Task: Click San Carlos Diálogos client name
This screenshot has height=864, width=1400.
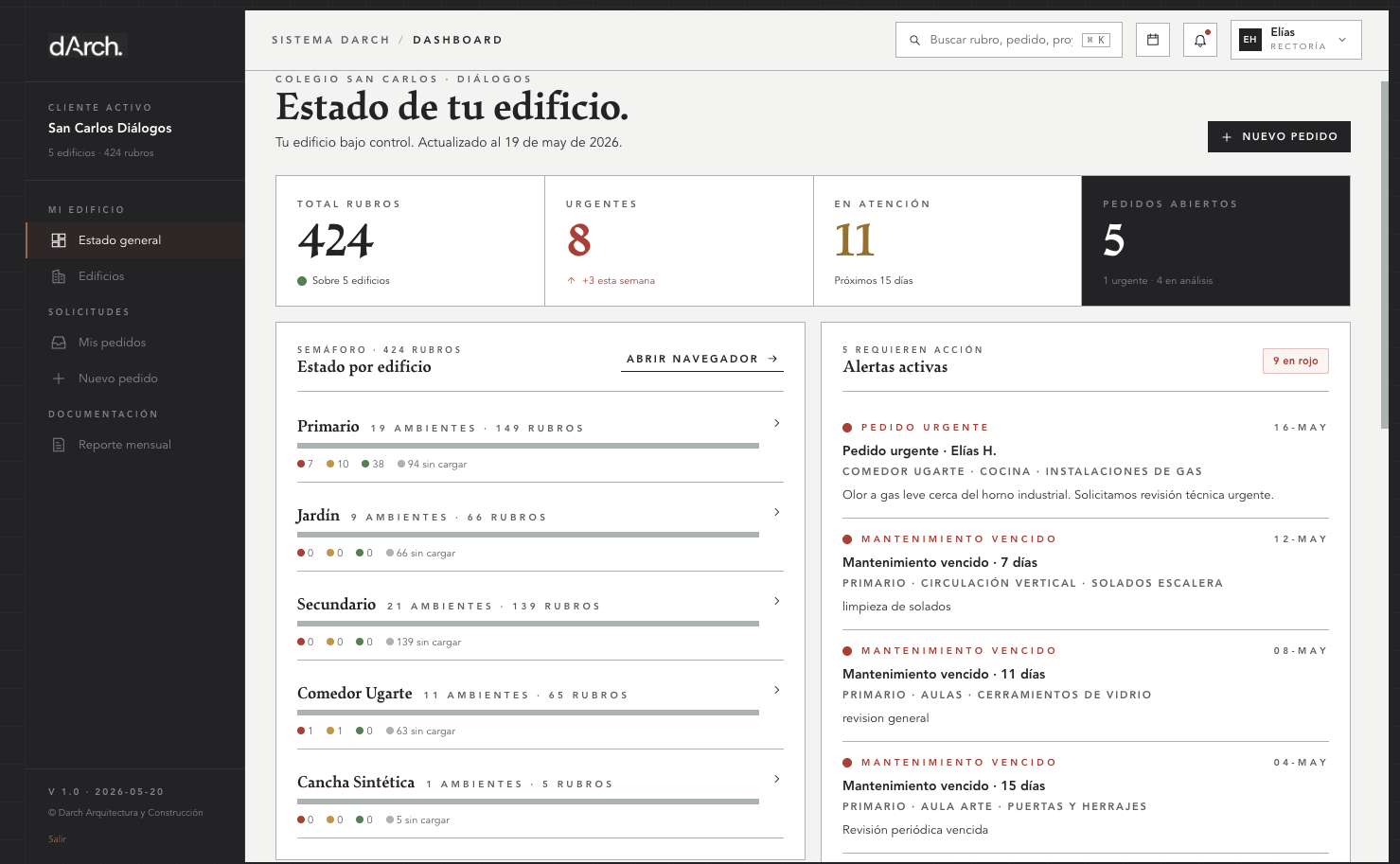Action: [110, 128]
